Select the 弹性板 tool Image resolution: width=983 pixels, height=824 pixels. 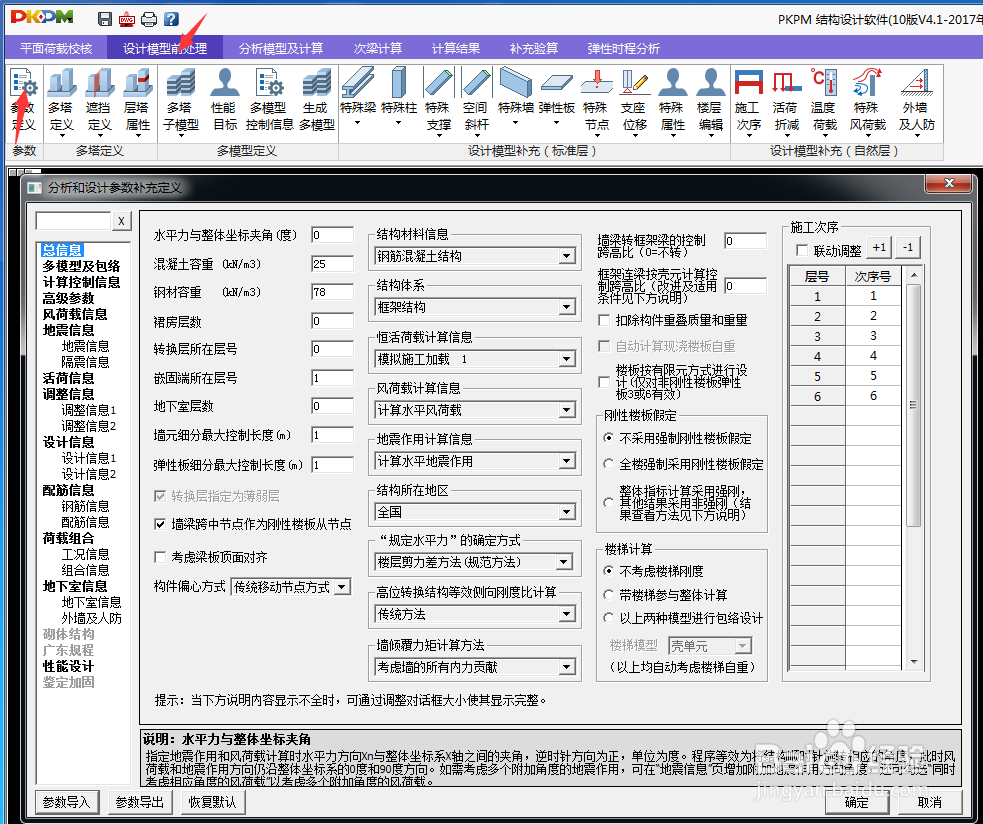click(556, 98)
